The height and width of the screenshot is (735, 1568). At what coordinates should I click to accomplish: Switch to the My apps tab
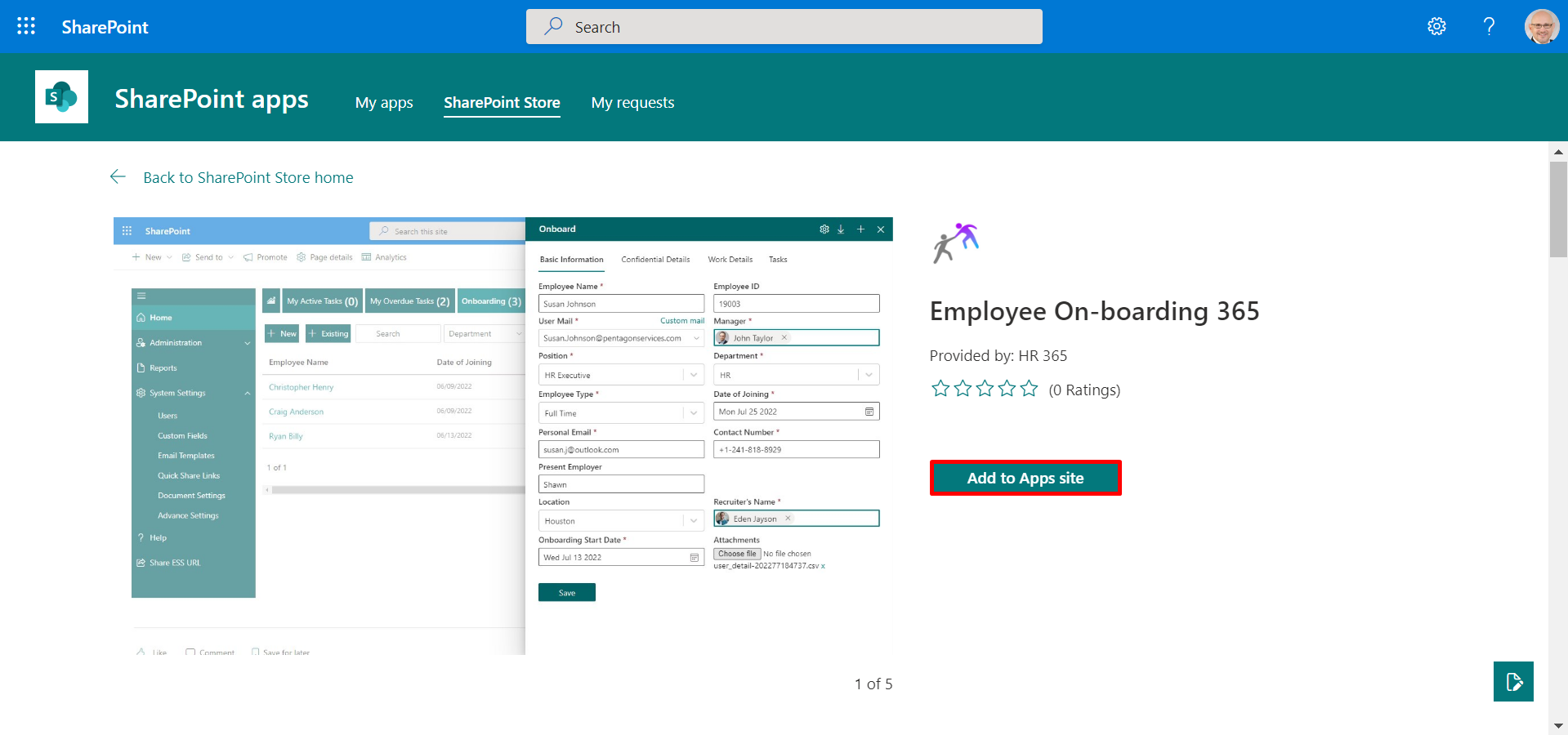pos(384,103)
